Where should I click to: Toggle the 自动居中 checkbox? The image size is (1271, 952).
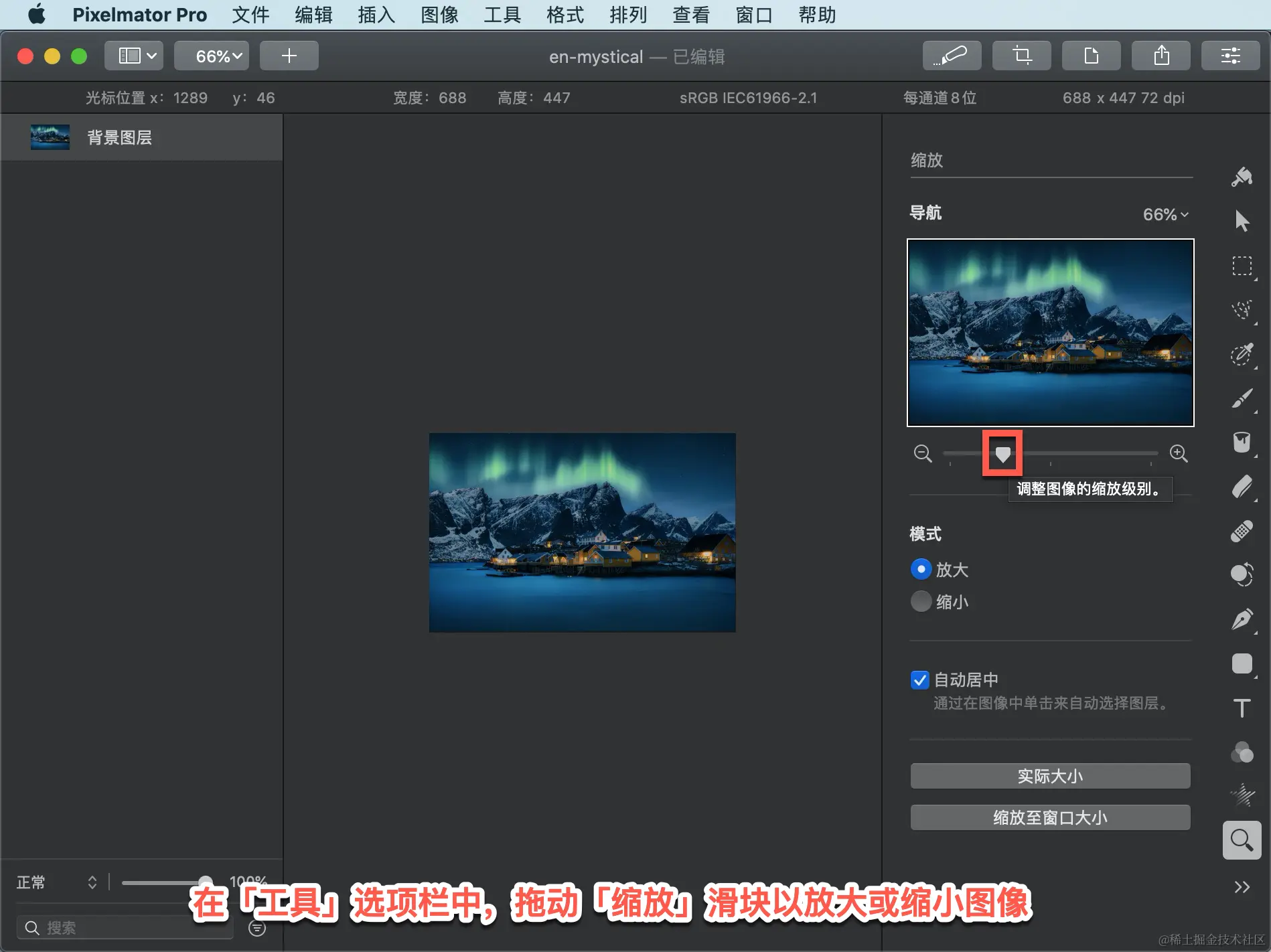point(920,680)
